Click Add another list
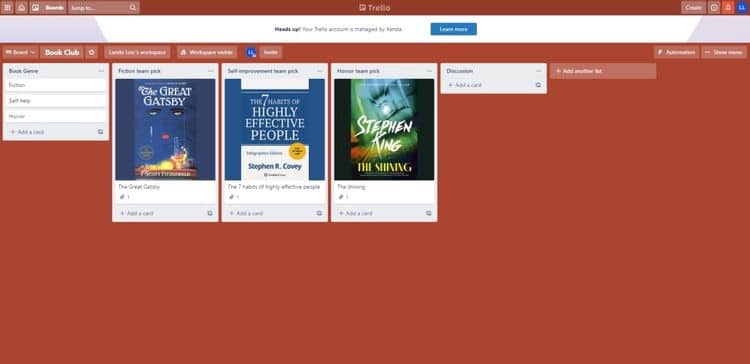The width and height of the screenshot is (750, 364). click(x=603, y=71)
